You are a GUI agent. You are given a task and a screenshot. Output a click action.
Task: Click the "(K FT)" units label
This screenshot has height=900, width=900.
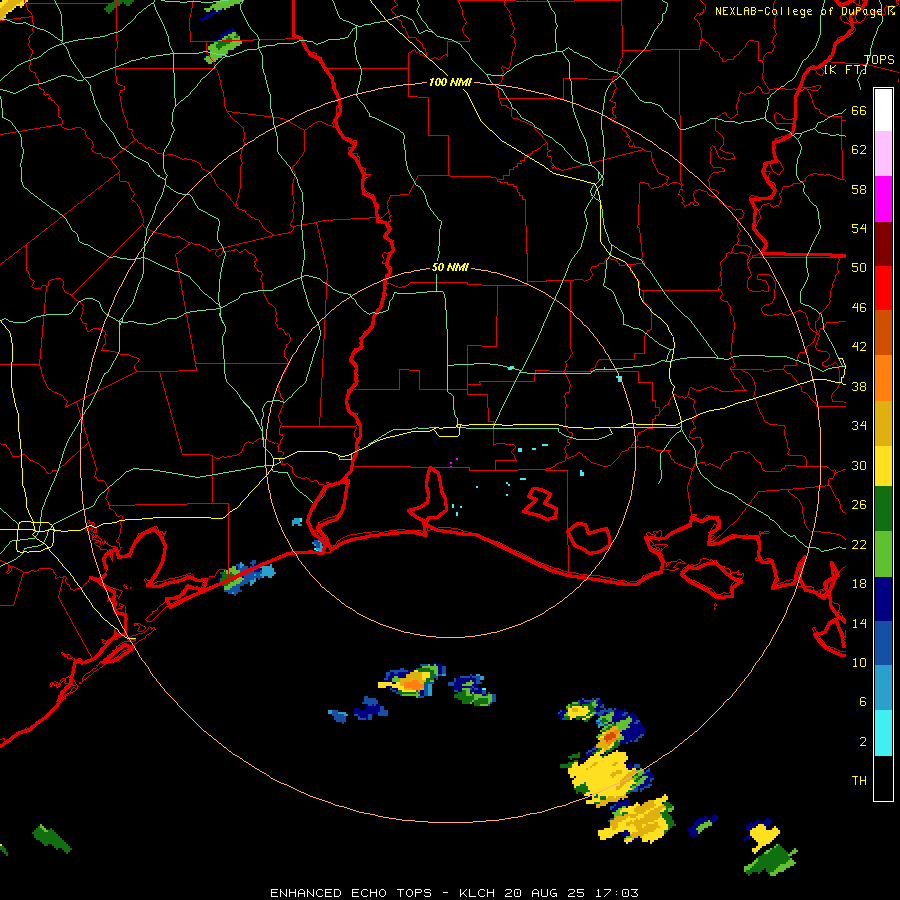[x=845, y=69]
